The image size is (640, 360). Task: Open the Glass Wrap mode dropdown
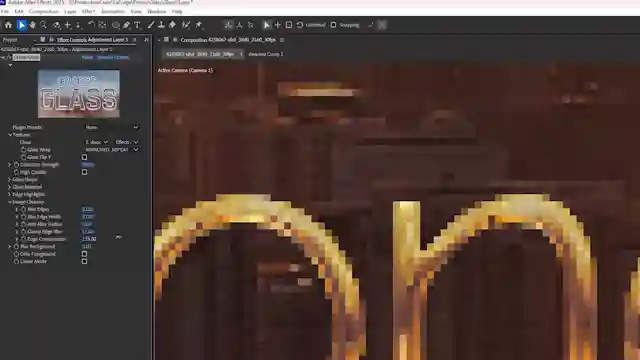(111, 150)
